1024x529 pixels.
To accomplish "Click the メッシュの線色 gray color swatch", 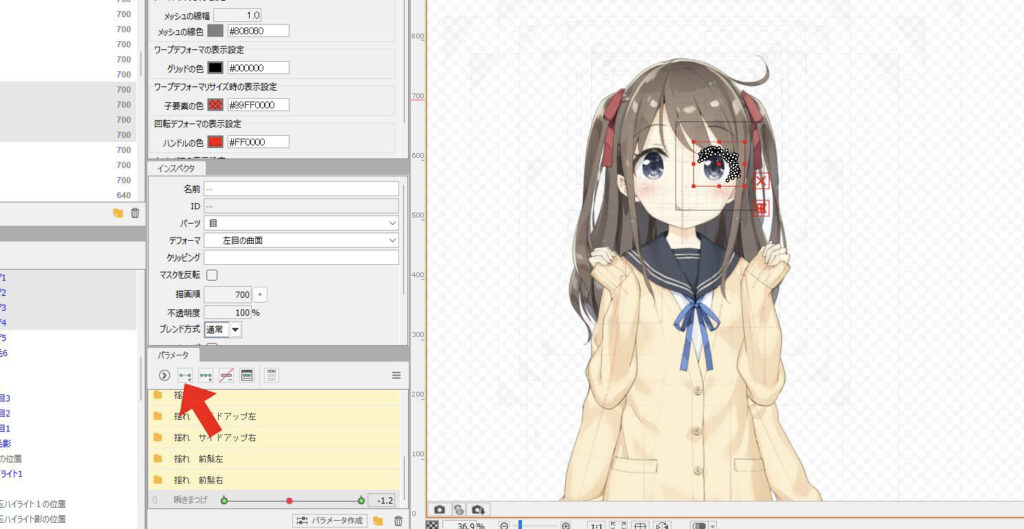I will (216, 31).
